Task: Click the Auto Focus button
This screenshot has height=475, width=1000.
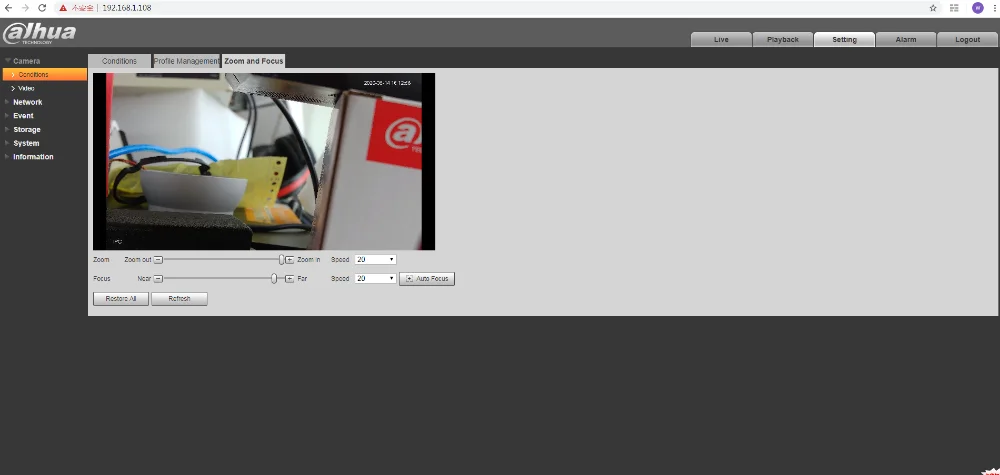Action: (427, 279)
